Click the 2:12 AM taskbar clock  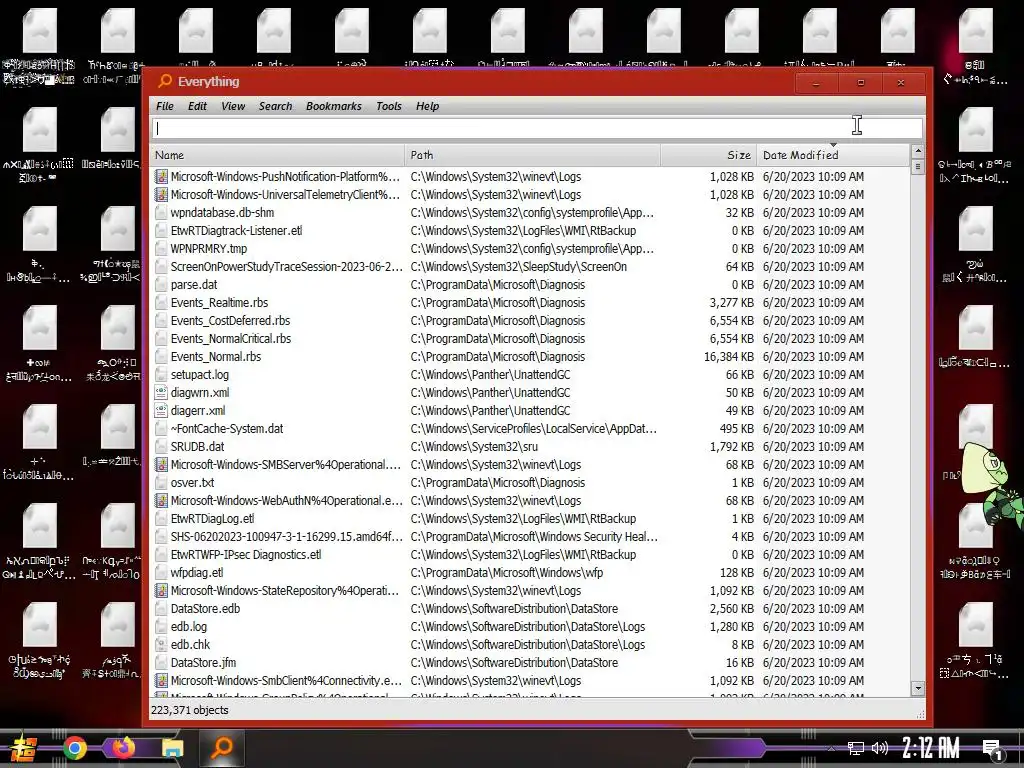click(931, 748)
